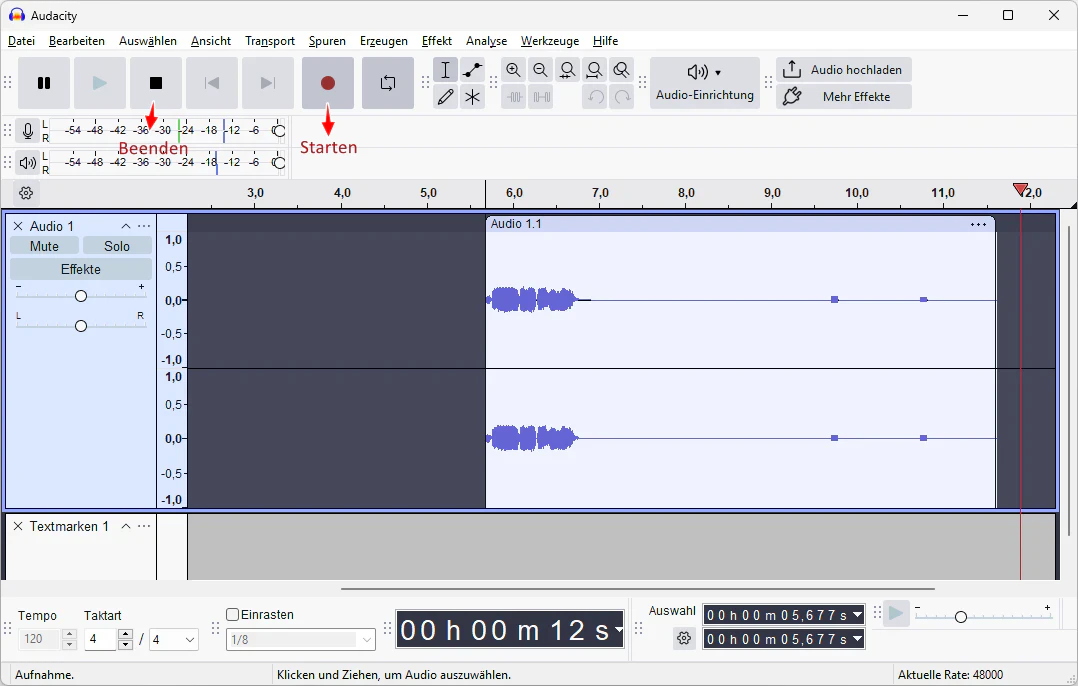Select the Selection (I-beam) tool
1078x686 pixels.
pos(446,70)
